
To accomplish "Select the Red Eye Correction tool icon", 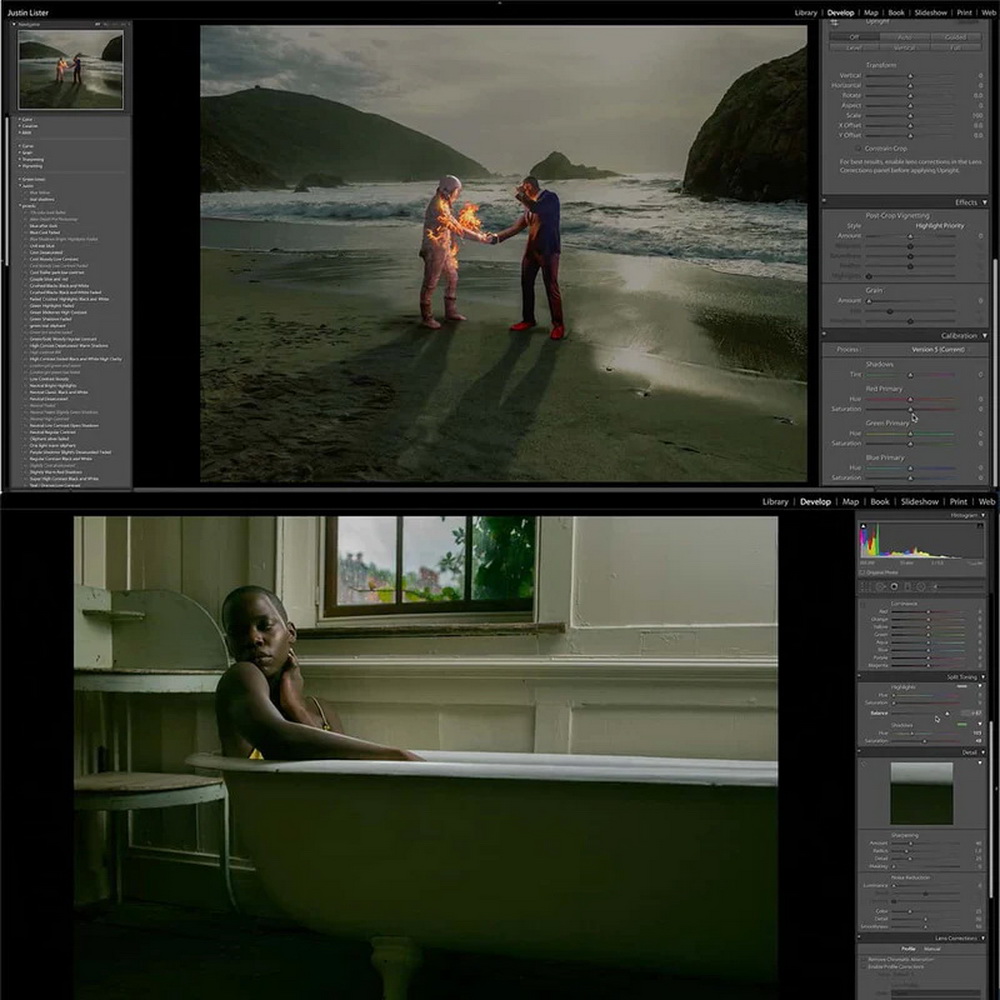I will (894, 587).
